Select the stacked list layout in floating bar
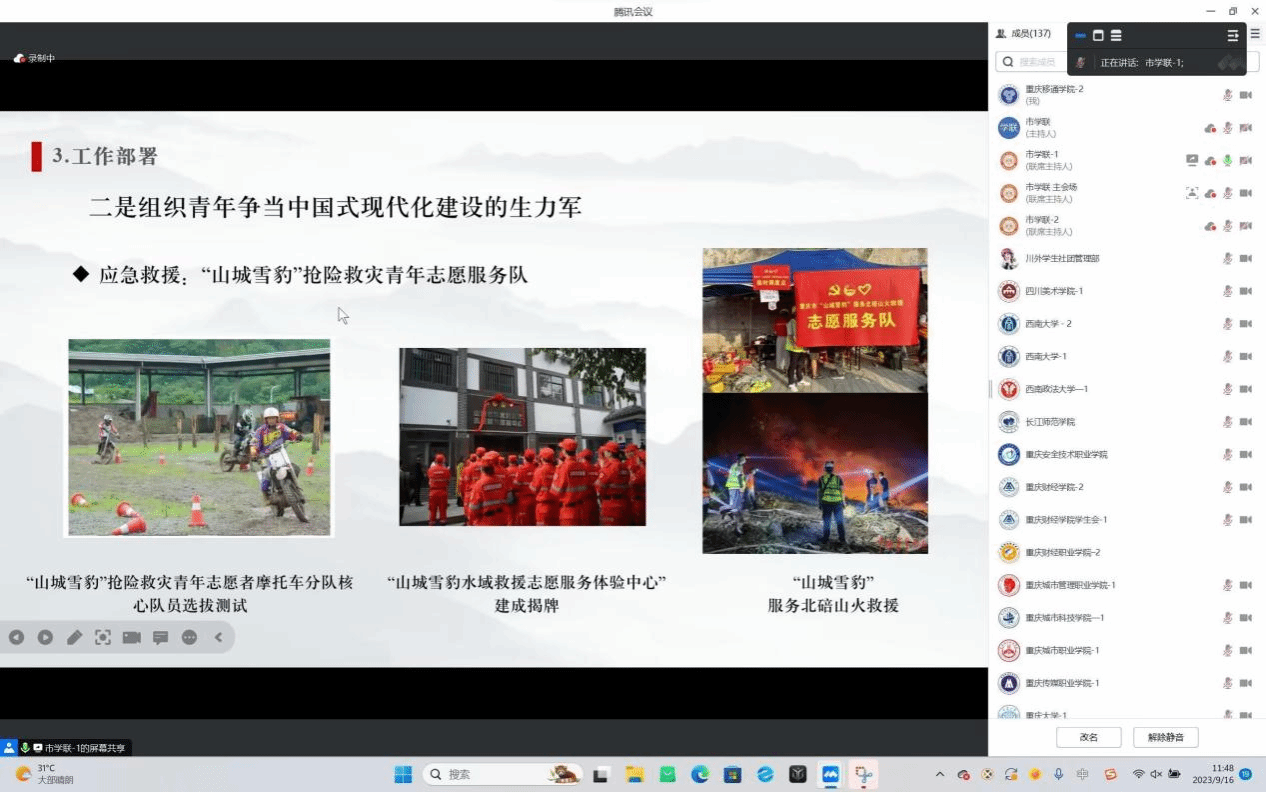Image resolution: width=1266 pixels, height=792 pixels. [x=1116, y=36]
